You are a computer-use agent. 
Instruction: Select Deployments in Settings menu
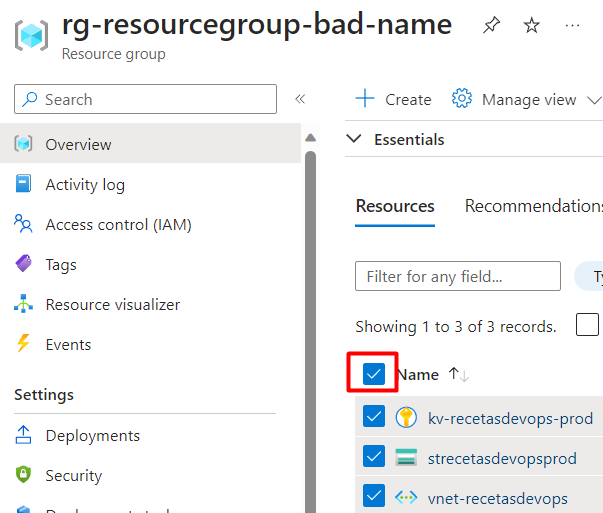click(x=92, y=436)
